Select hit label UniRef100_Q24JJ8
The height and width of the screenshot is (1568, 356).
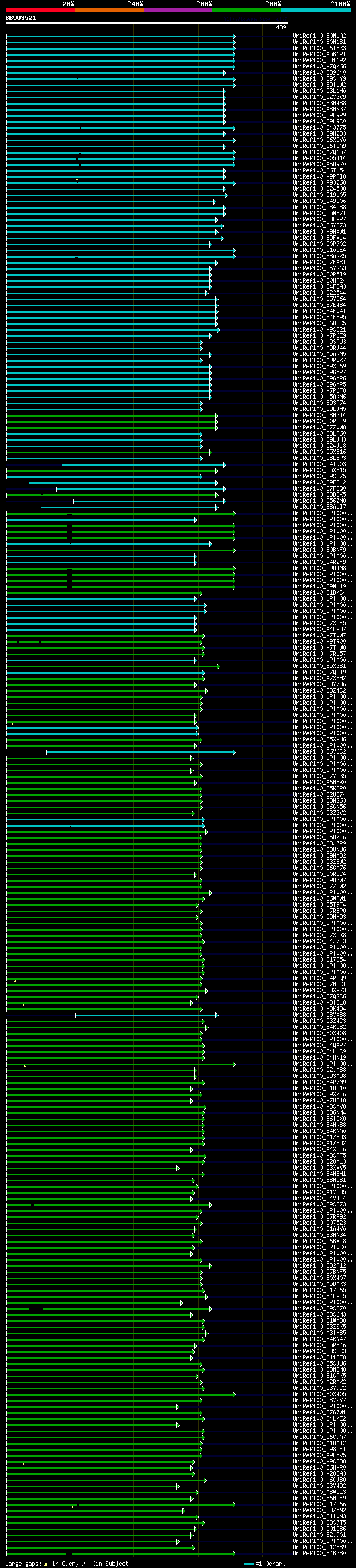[x=319, y=446]
